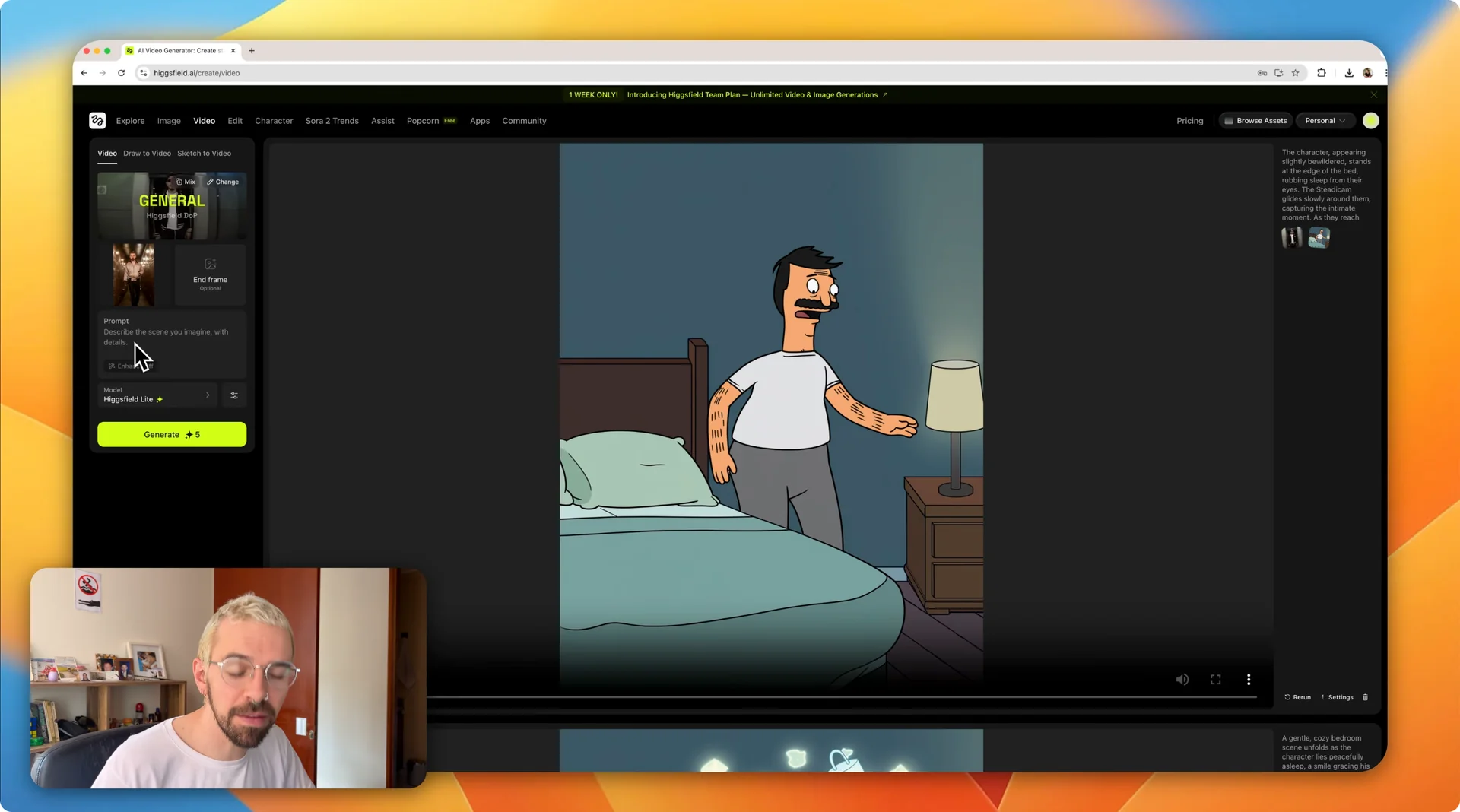Image resolution: width=1460 pixels, height=812 pixels.
Task: Toggle the Enhance prompt option
Action: [131, 366]
